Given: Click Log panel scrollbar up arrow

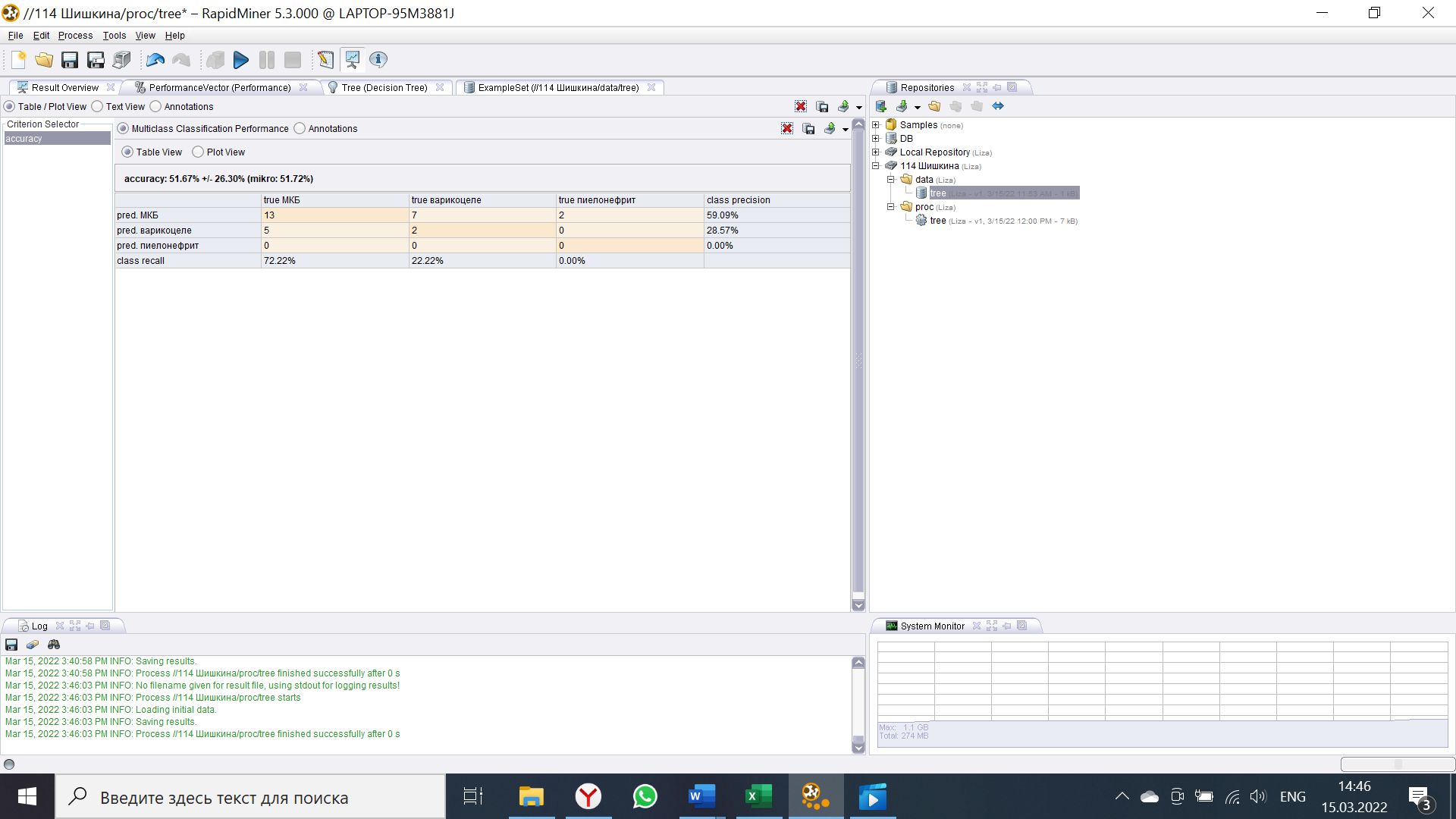Looking at the screenshot, I should pos(858,662).
